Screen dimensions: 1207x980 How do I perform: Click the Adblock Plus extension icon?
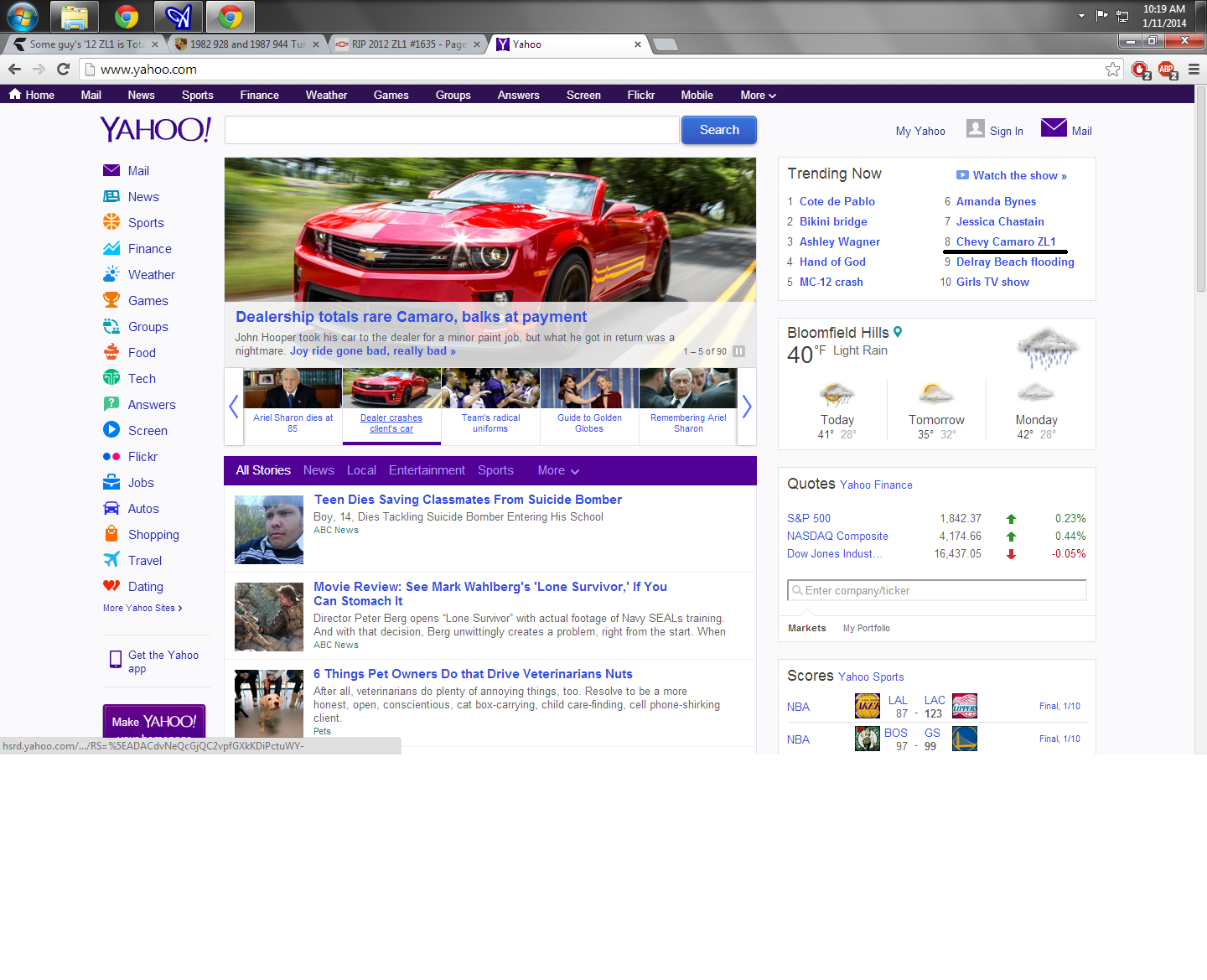click(1167, 70)
